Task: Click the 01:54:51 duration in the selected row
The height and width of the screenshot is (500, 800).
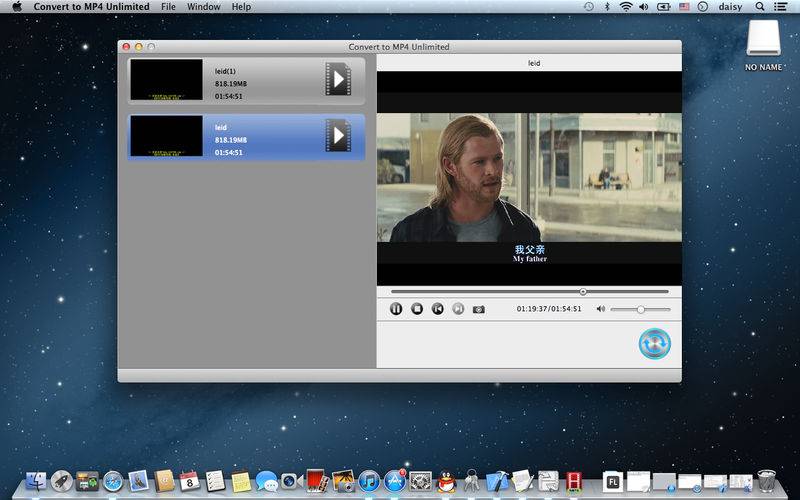Action: coord(229,153)
